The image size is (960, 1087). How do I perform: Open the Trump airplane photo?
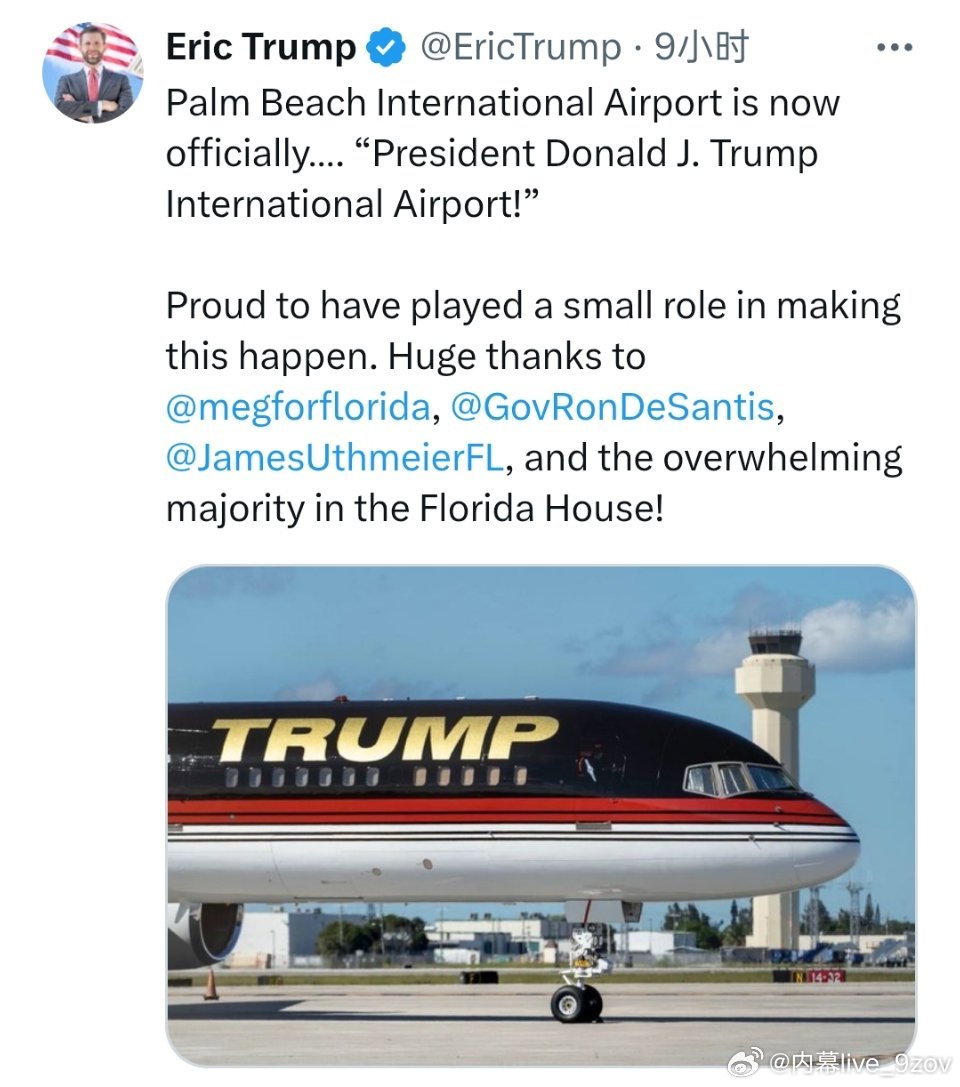click(x=541, y=815)
